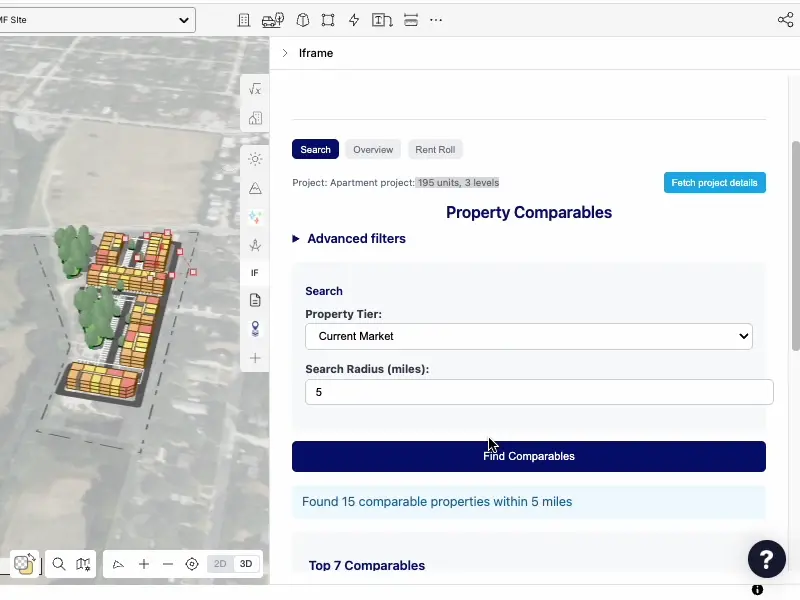Click the zoom-in plus control on the map
The image size is (800, 600).
pos(142,563)
